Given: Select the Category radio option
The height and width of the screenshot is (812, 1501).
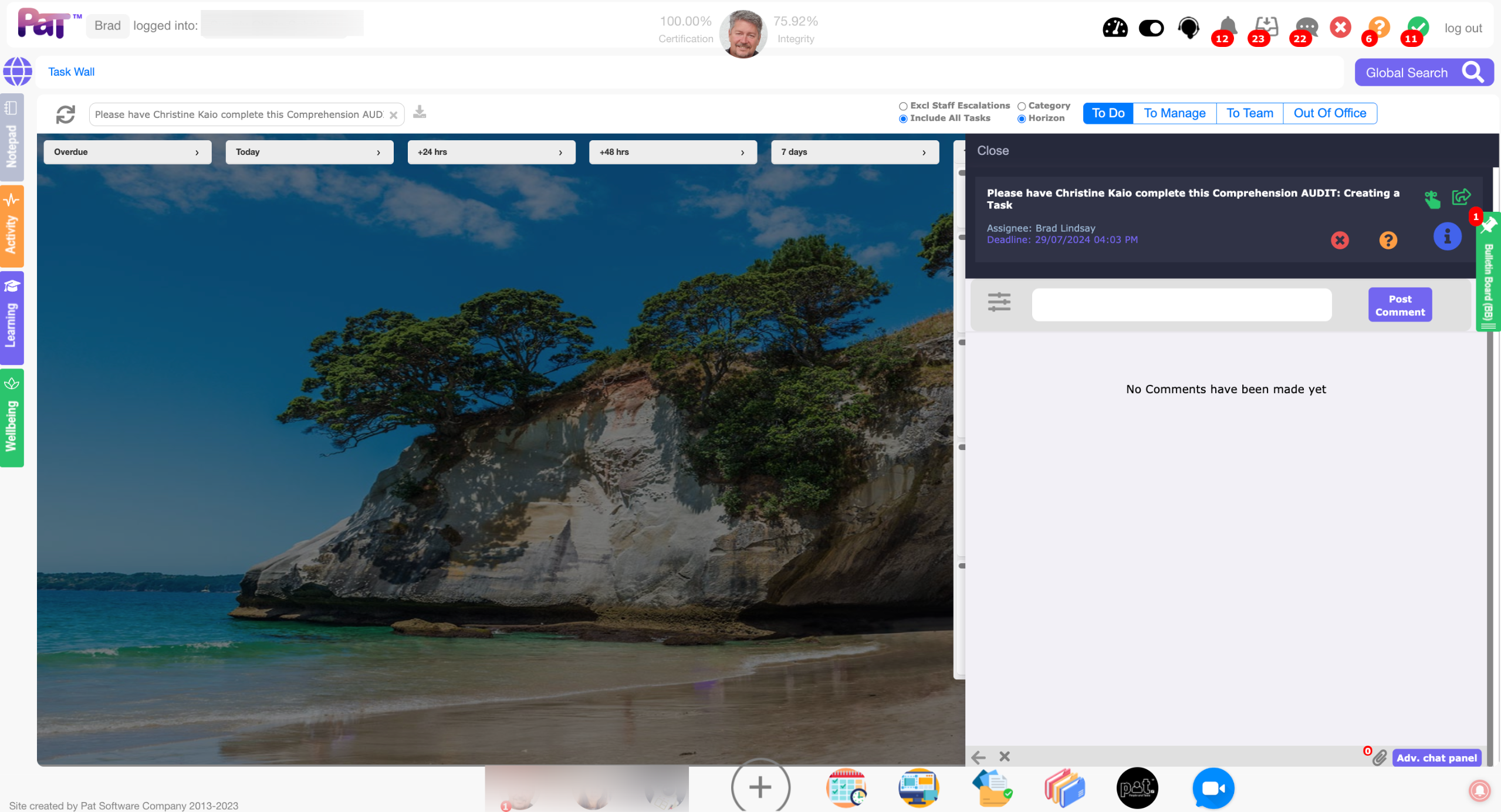Looking at the screenshot, I should pos(1022,106).
